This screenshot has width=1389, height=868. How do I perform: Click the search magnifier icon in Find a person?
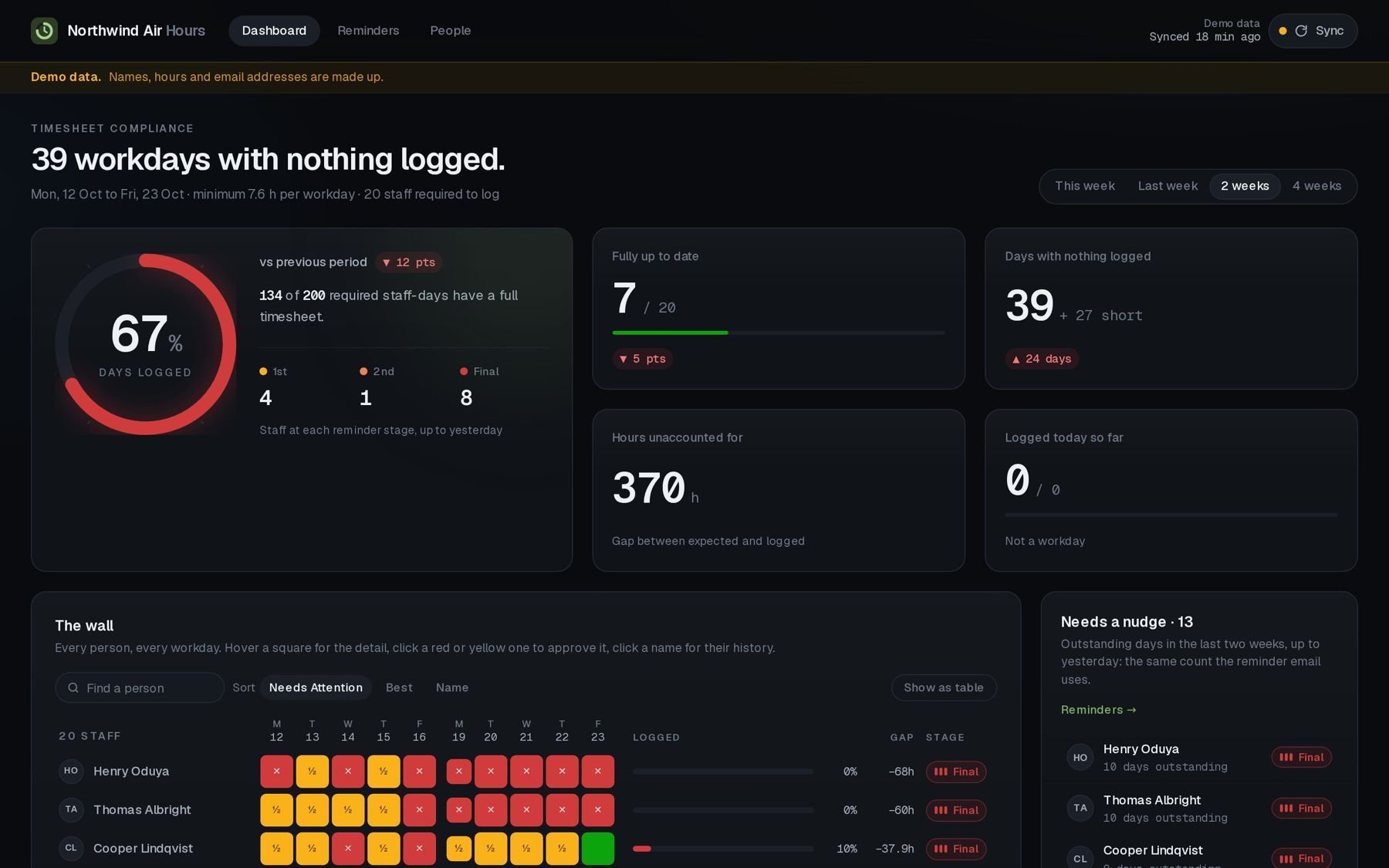73,687
